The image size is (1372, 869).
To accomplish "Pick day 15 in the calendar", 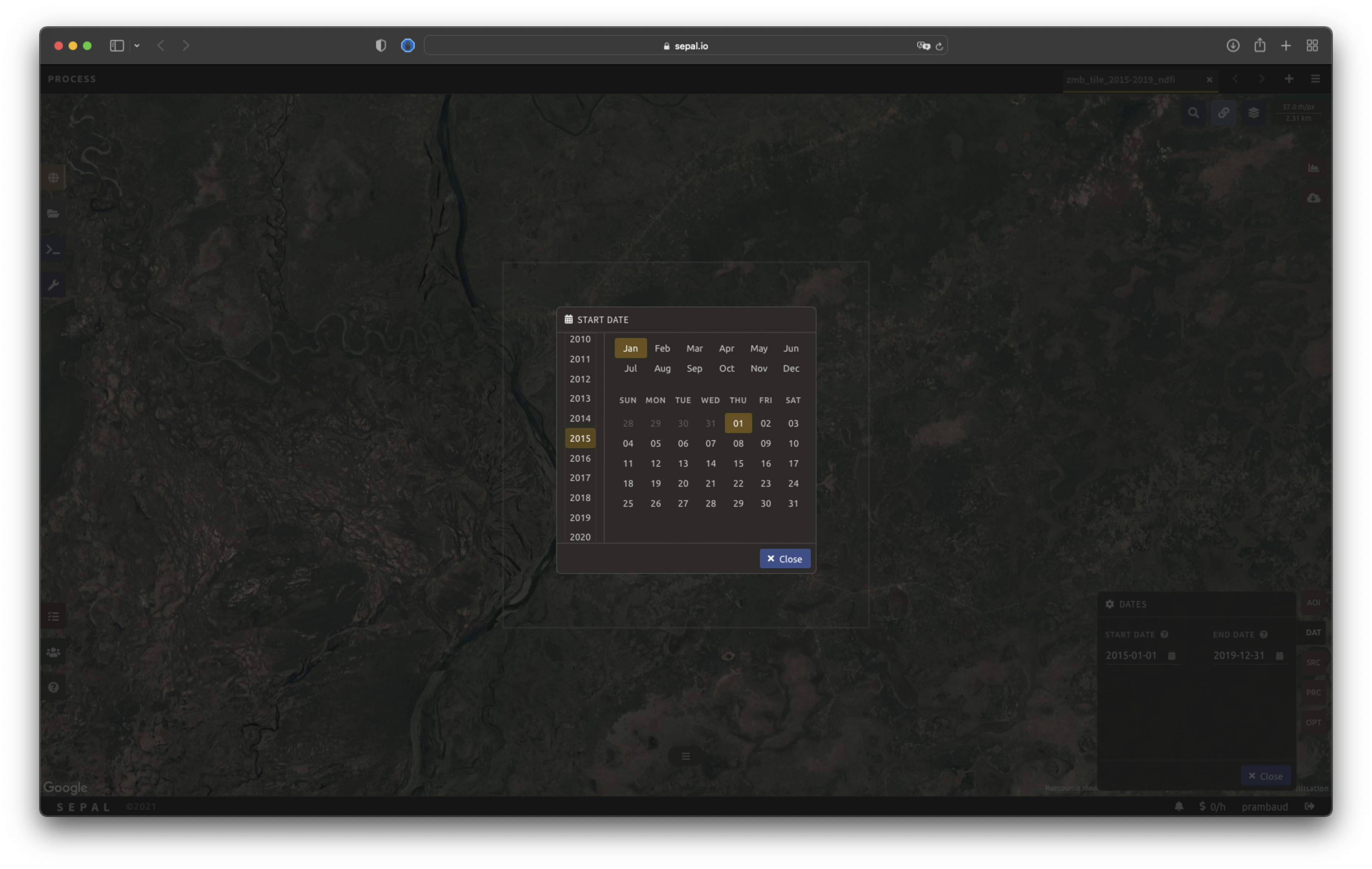I will (738, 463).
